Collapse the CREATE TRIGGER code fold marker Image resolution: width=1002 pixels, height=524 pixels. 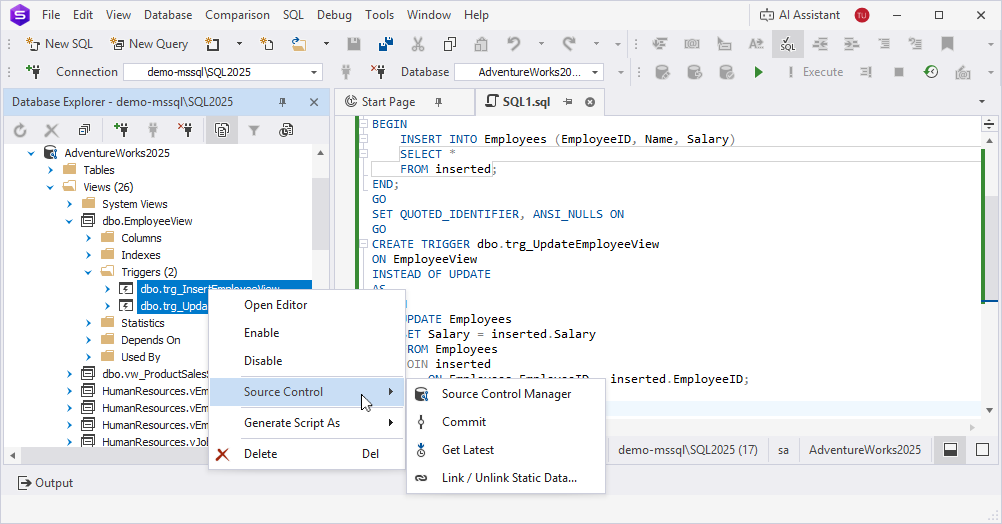[x=364, y=244]
